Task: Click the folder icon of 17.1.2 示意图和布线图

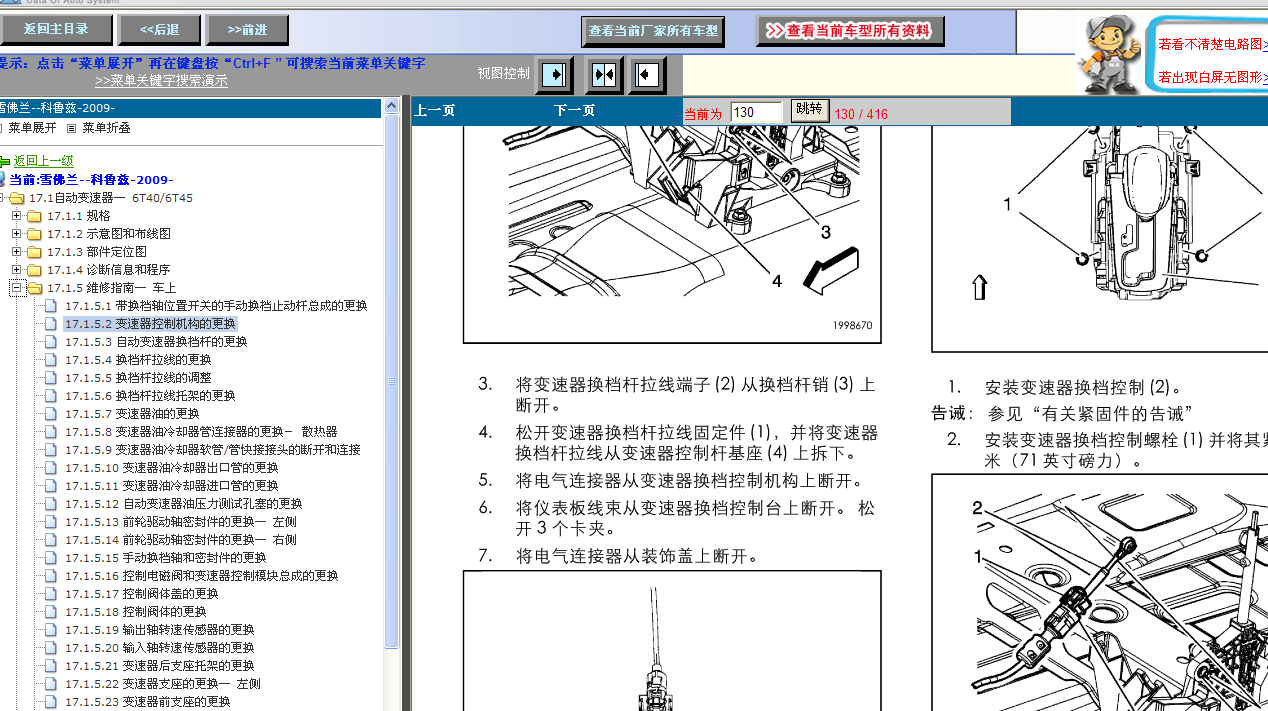Action: coord(34,234)
